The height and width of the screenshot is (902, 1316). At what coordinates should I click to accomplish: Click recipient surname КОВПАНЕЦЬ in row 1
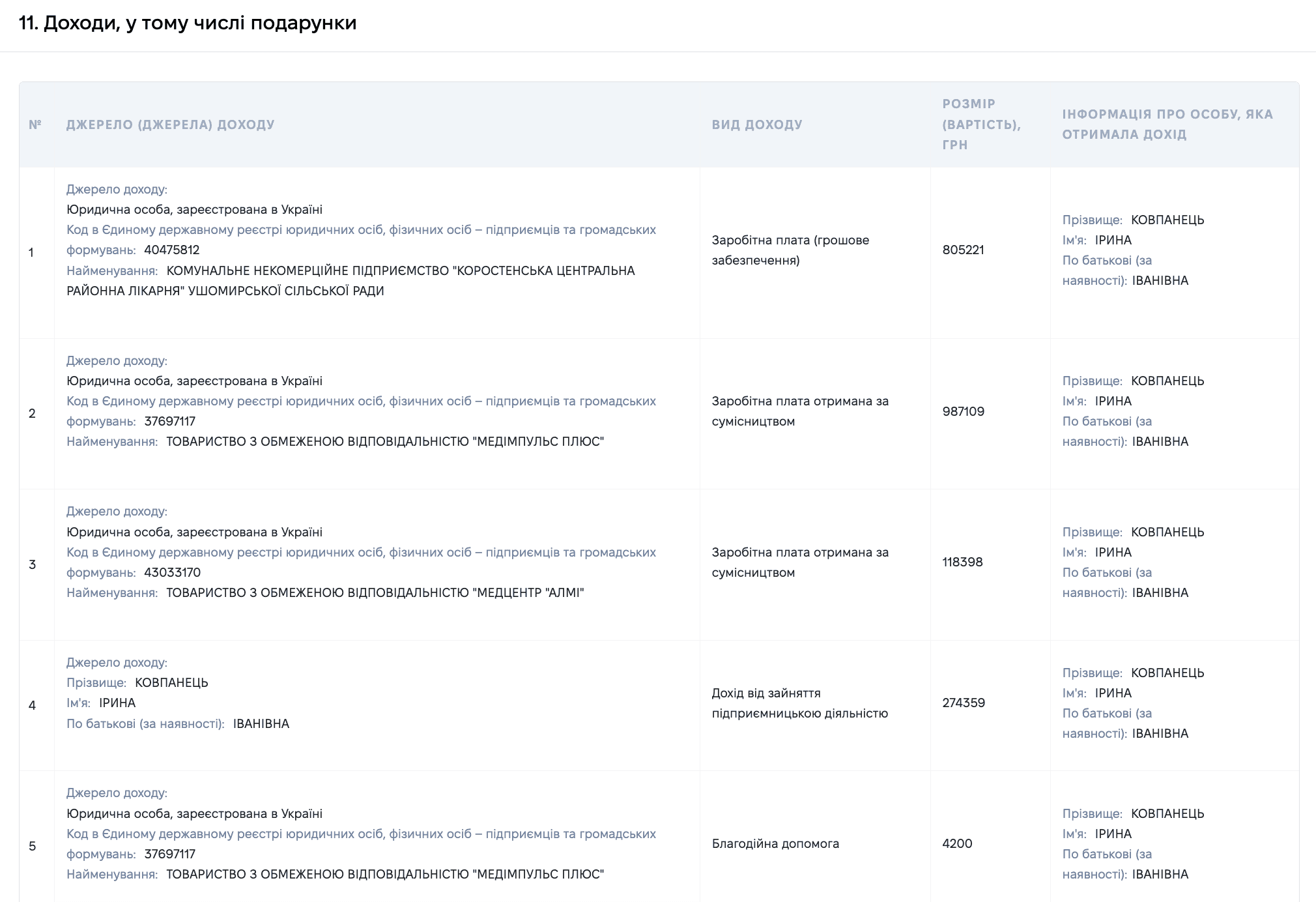click(1167, 220)
